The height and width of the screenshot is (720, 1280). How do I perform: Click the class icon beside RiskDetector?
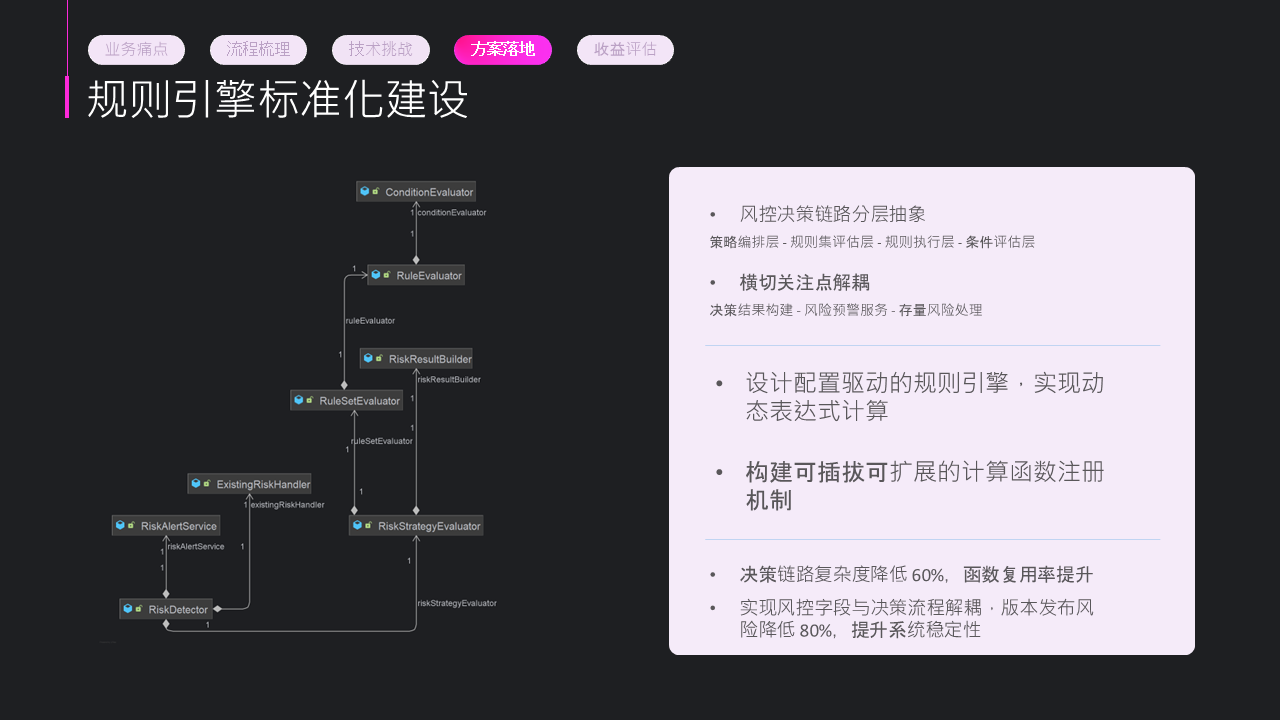[x=129, y=609]
